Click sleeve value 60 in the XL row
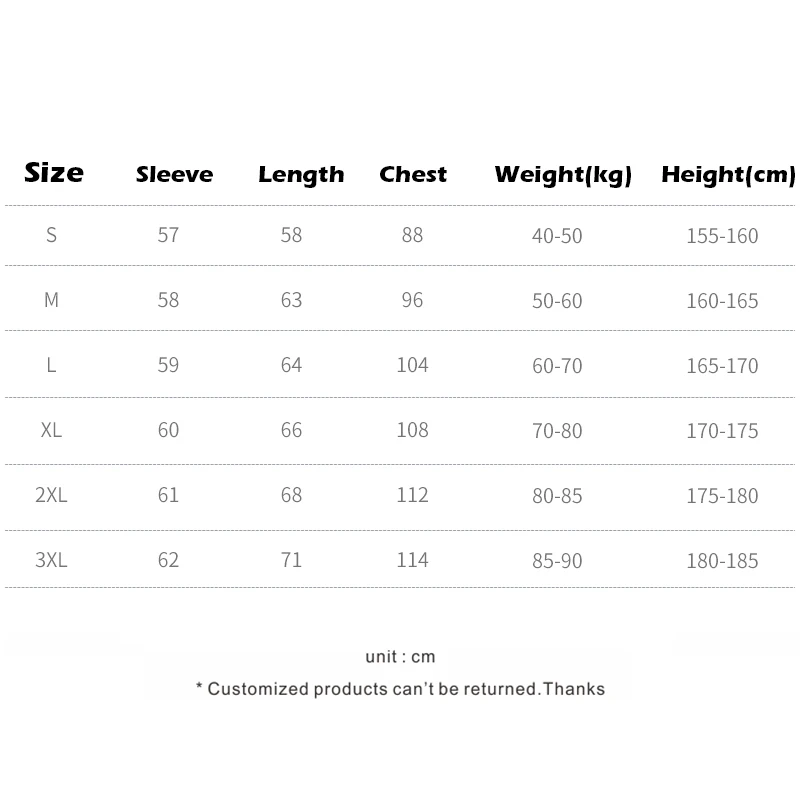Viewport: 800px width, 800px height. pyautogui.click(x=168, y=430)
